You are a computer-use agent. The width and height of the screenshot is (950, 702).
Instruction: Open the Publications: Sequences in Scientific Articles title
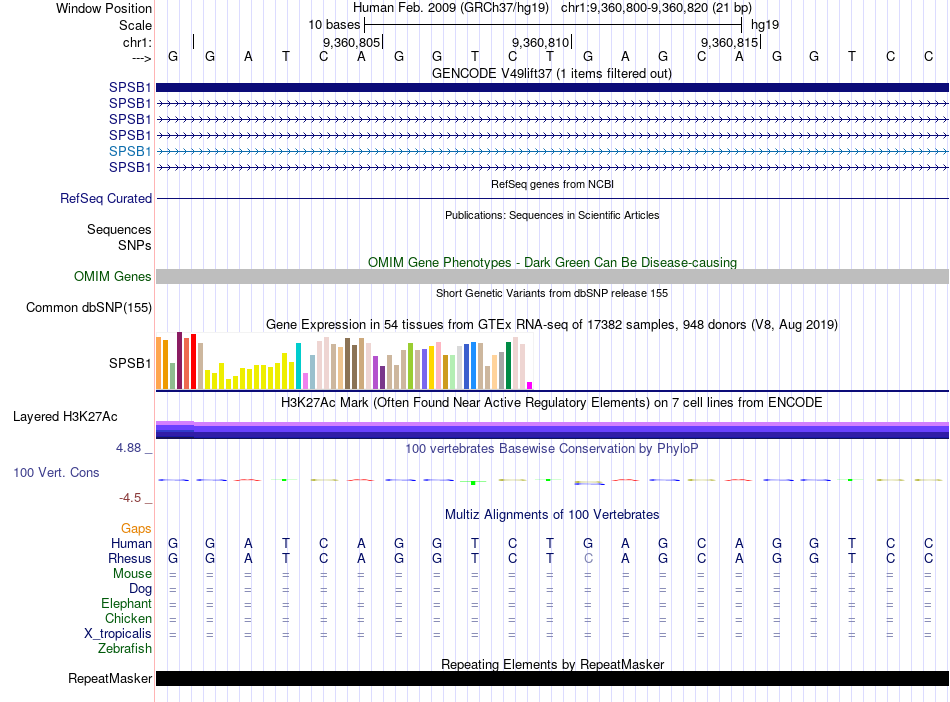552,215
